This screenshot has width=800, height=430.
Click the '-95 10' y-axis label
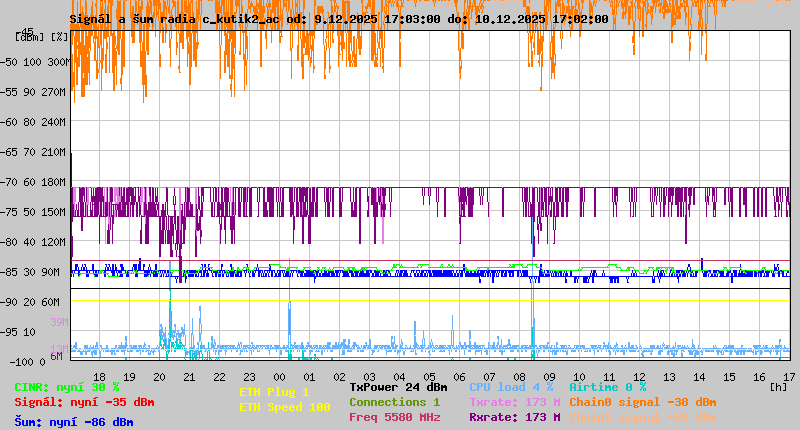[18, 332]
